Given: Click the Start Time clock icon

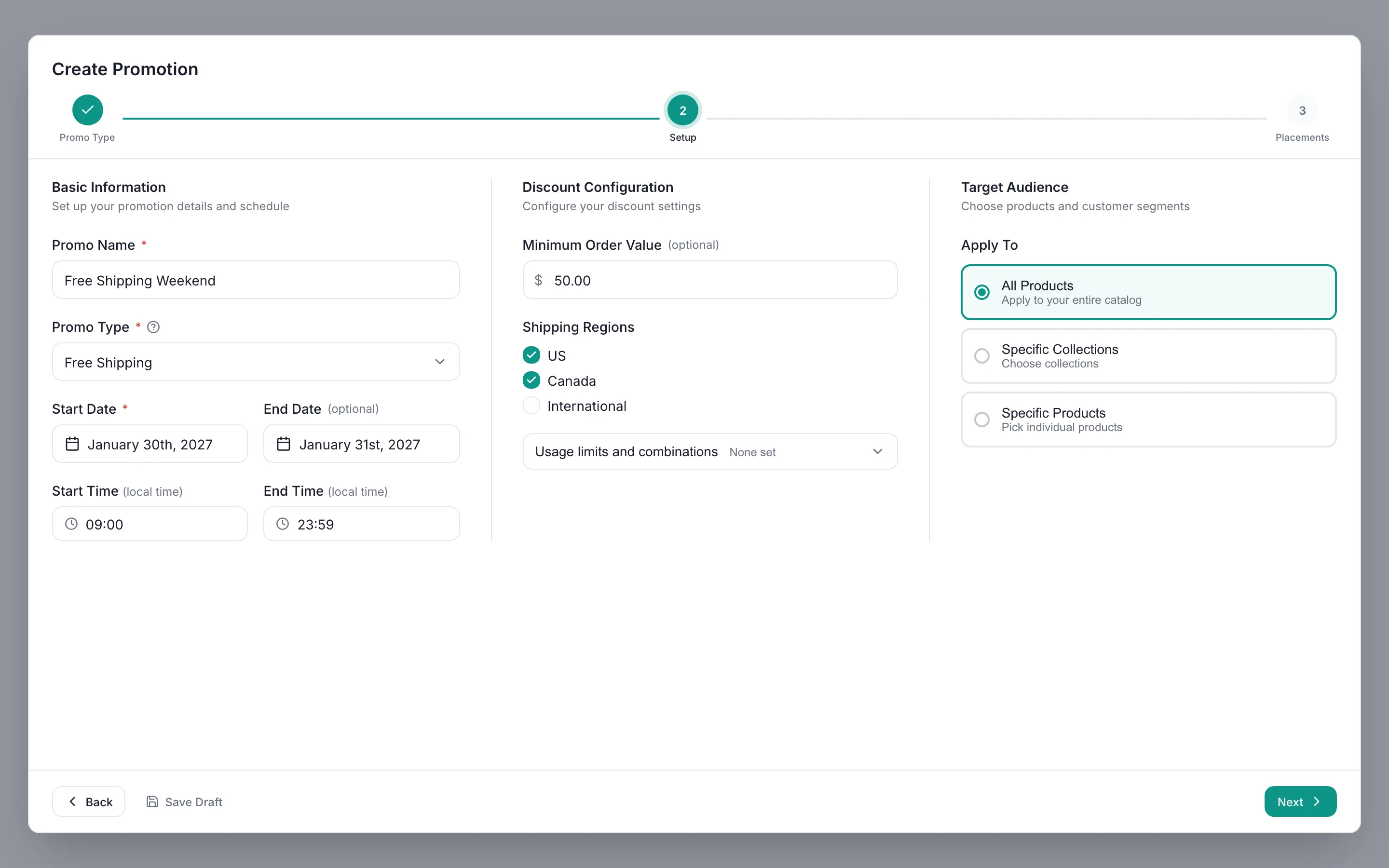Looking at the screenshot, I should point(71,524).
